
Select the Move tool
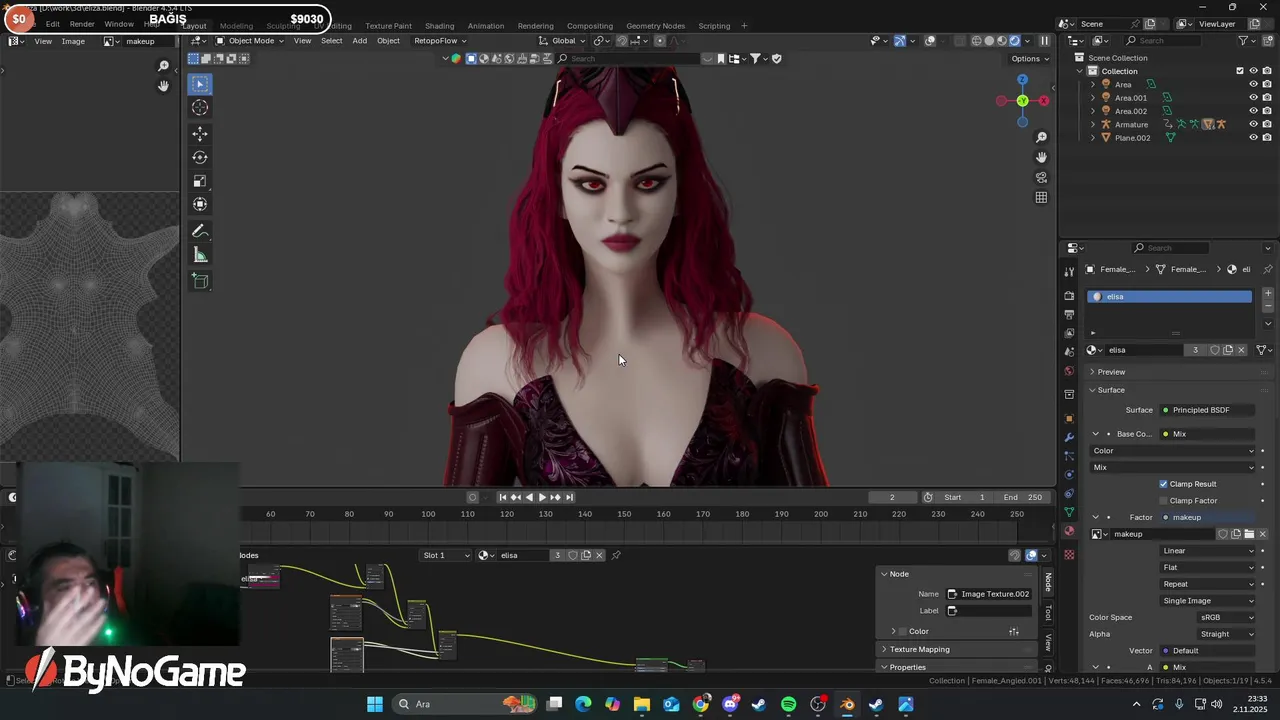pyautogui.click(x=200, y=133)
